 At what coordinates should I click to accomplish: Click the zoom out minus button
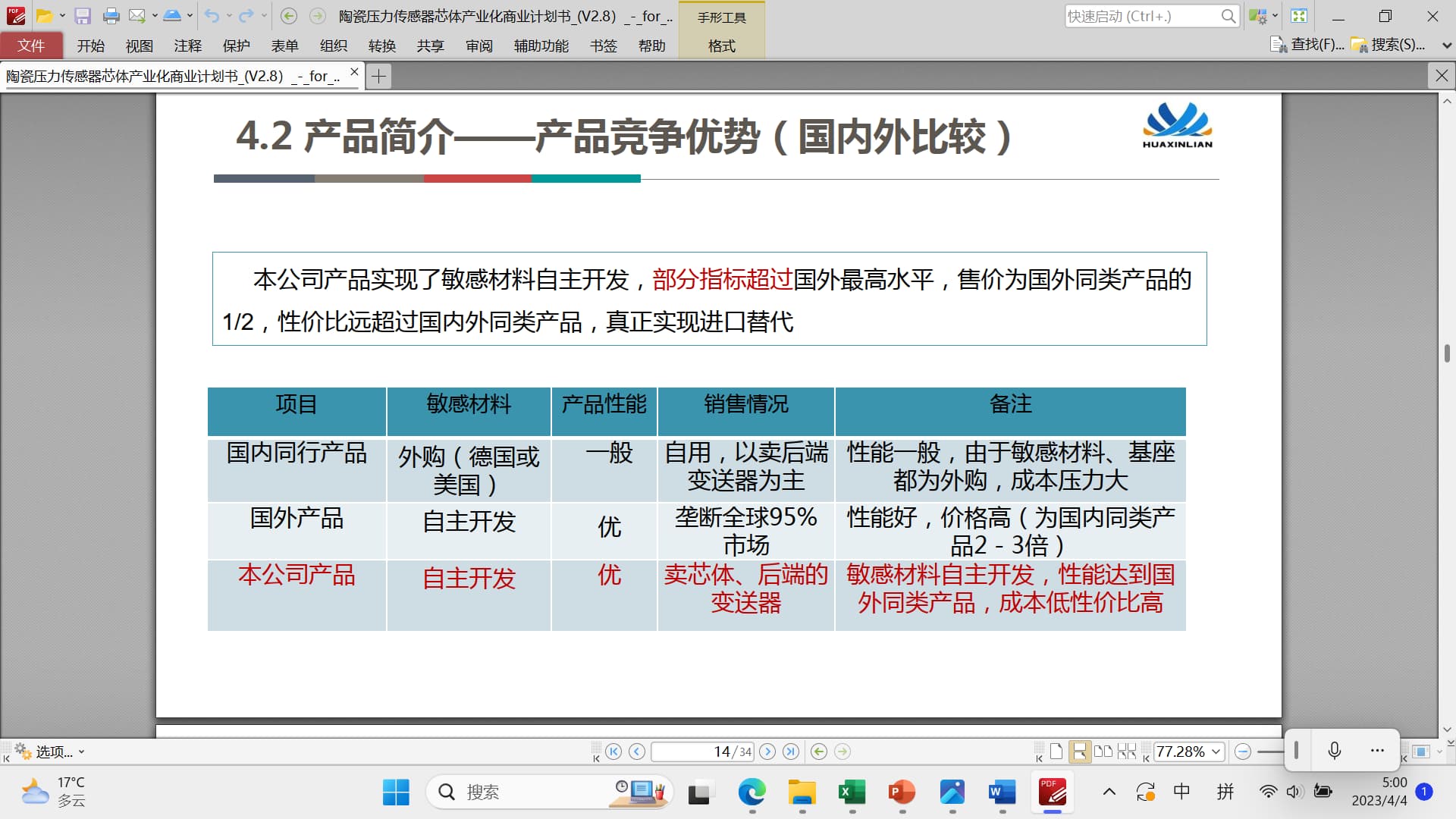pos(1242,752)
